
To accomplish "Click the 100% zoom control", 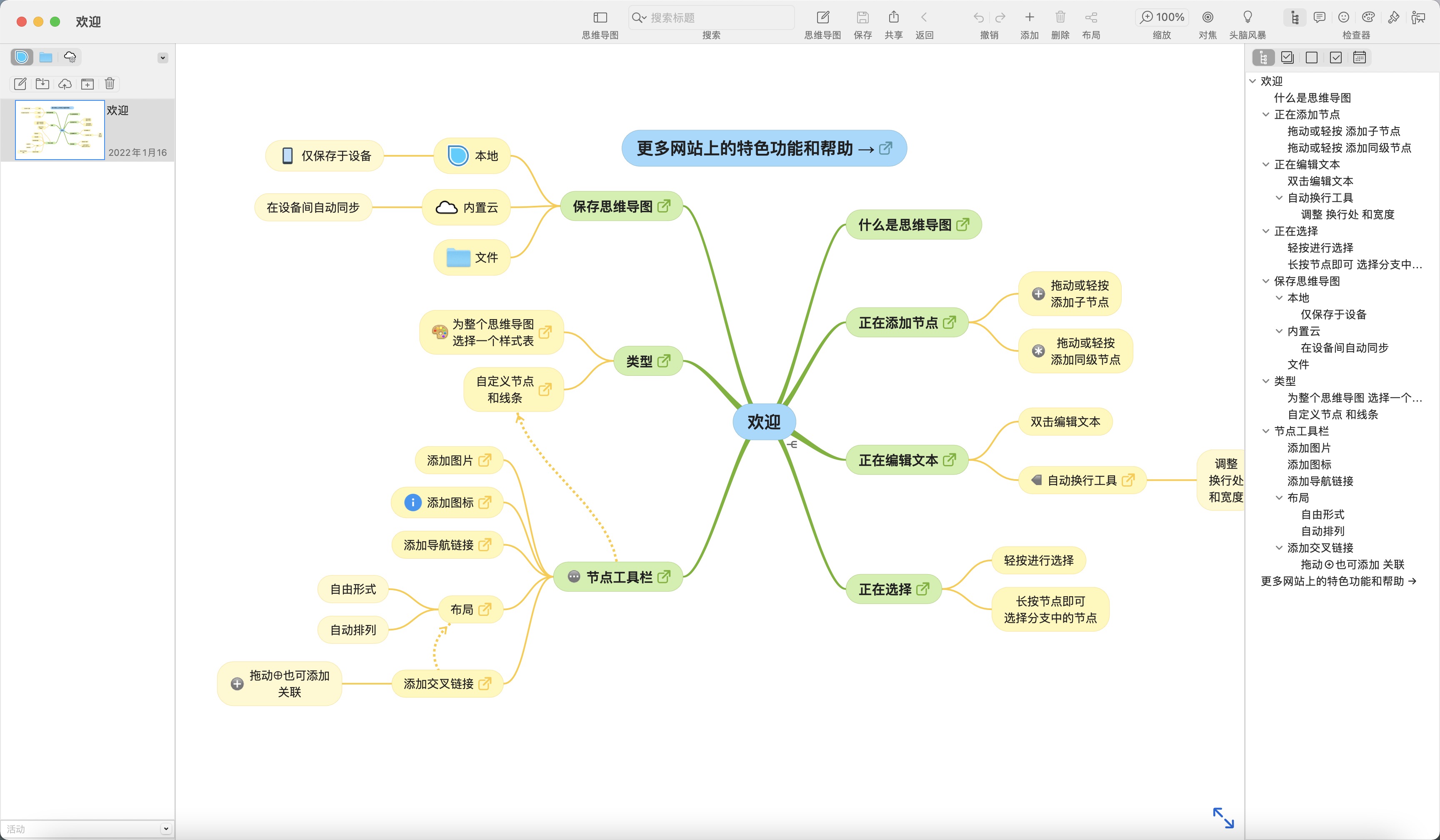I will coord(1162,17).
